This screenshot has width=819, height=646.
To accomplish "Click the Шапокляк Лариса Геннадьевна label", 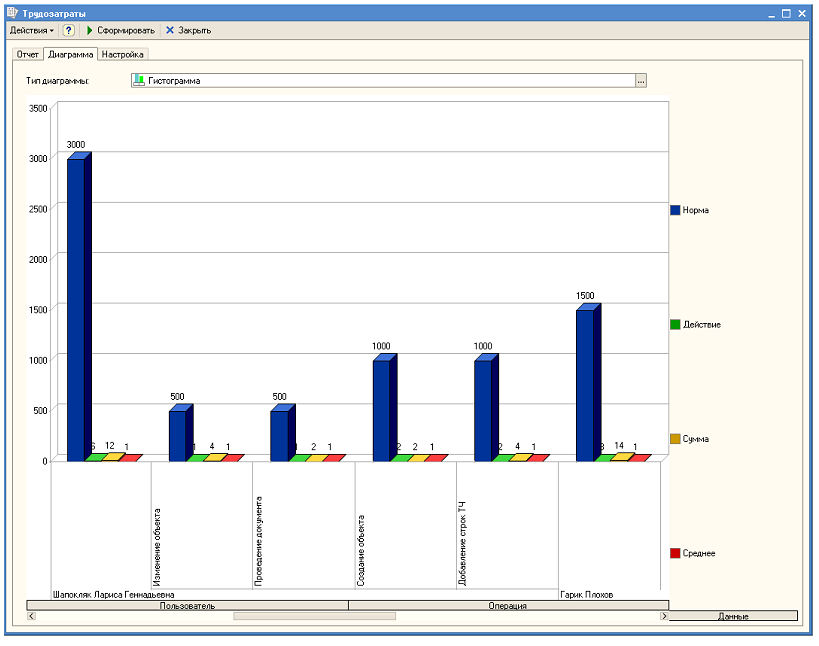I will pos(113,594).
